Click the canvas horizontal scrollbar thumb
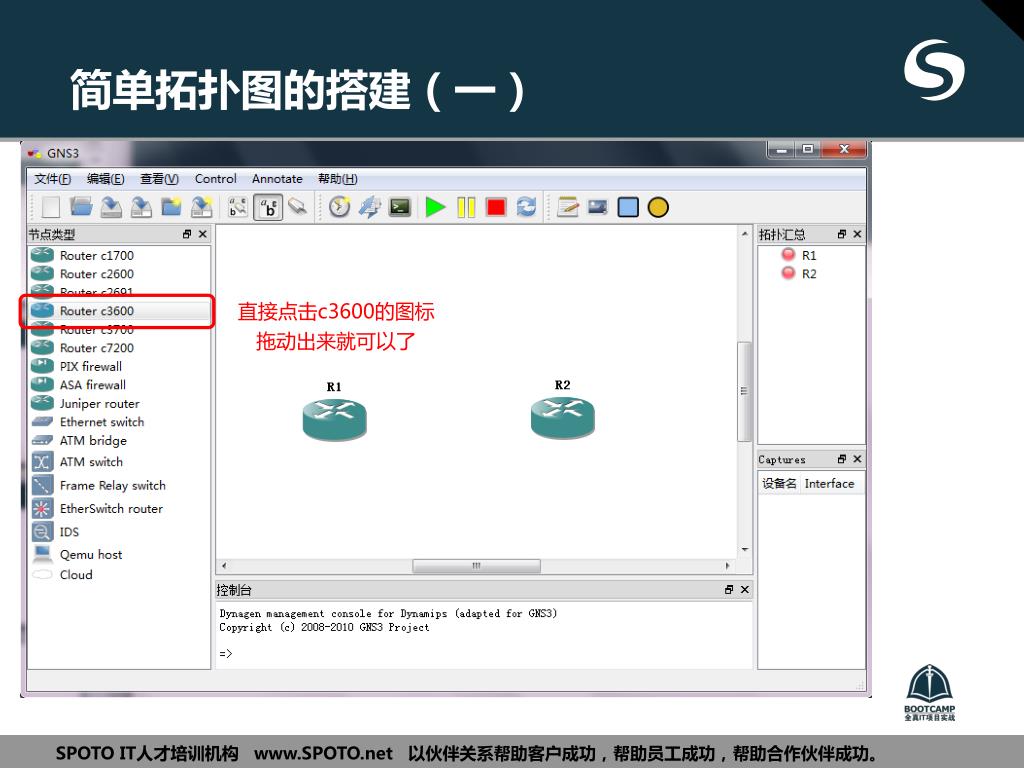 (x=476, y=566)
